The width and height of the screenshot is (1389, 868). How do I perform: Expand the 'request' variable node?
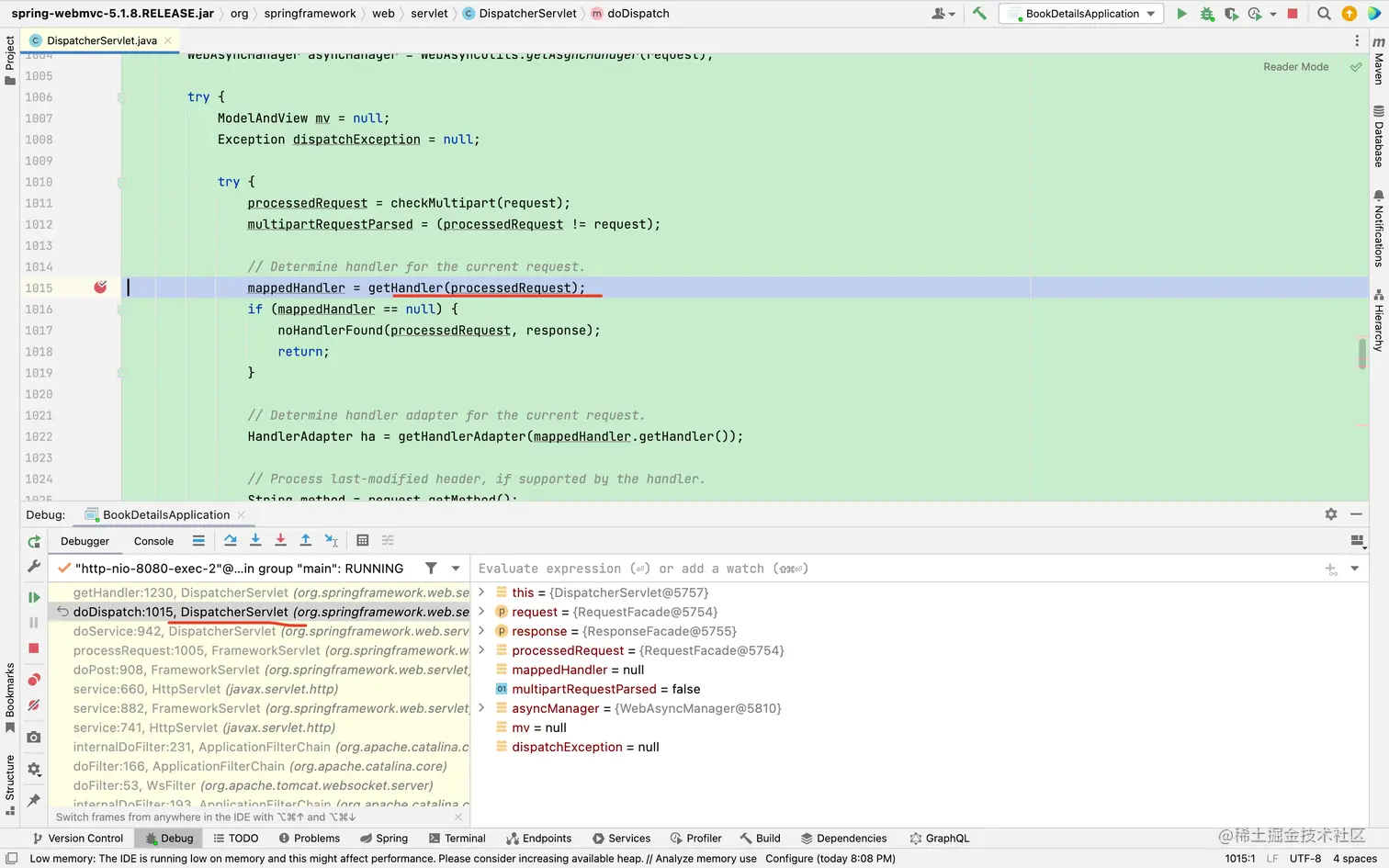pyautogui.click(x=481, y=612)
